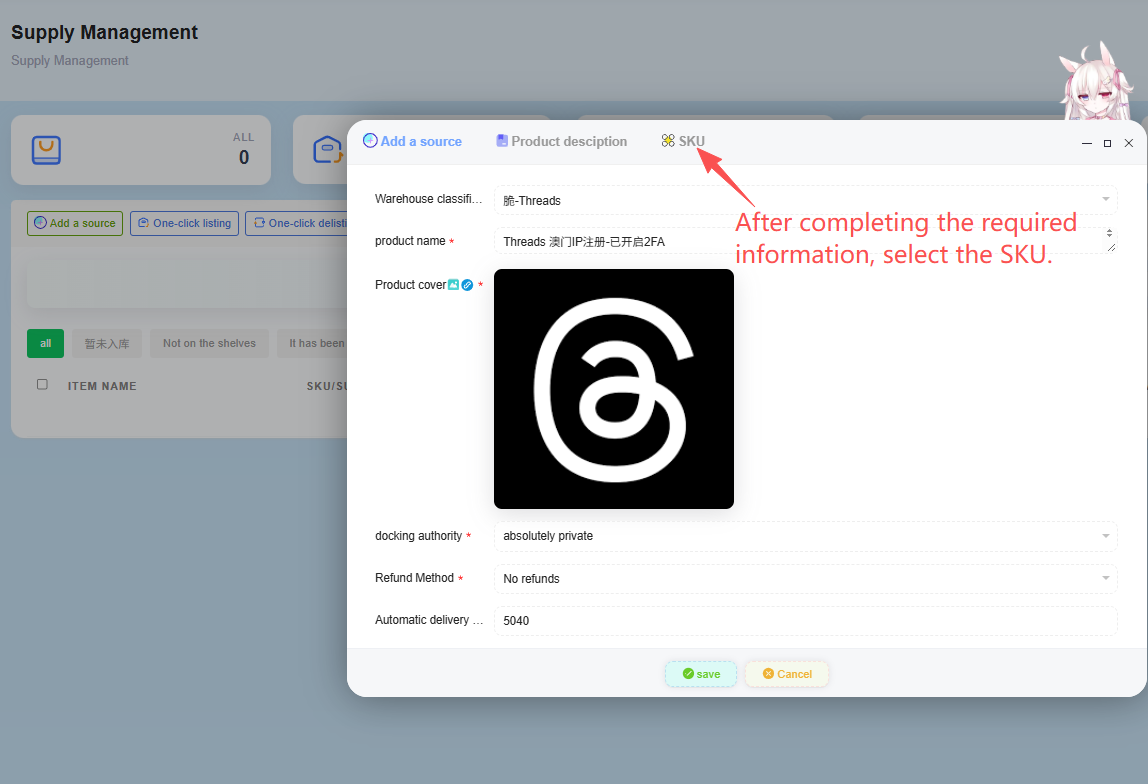This screenshot has height=784, width=1148.
Task: Select the Not on the shelves filter
Action: pos(209,343)
